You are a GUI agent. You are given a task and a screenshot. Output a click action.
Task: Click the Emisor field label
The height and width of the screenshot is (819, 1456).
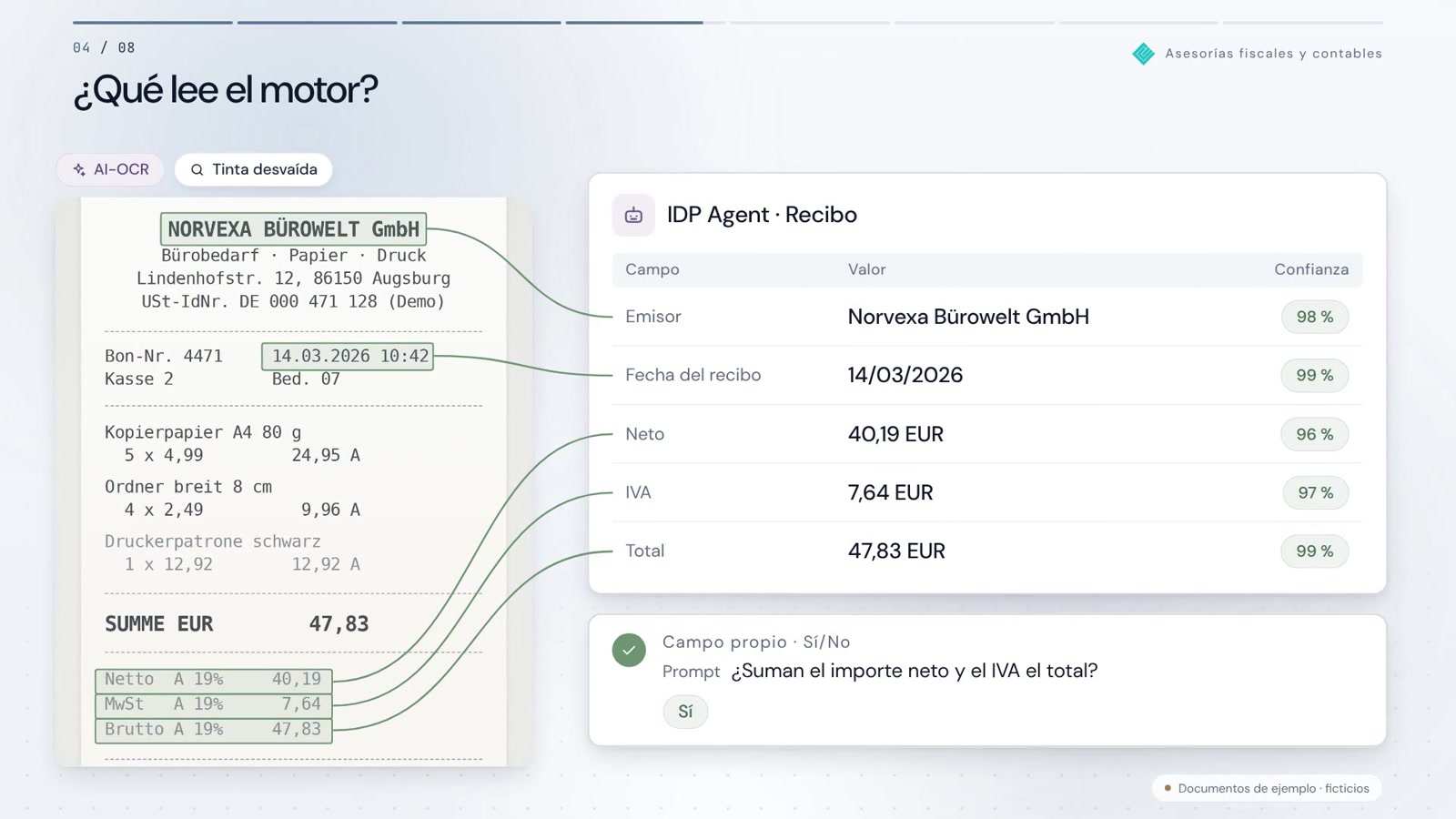[653, 317]
